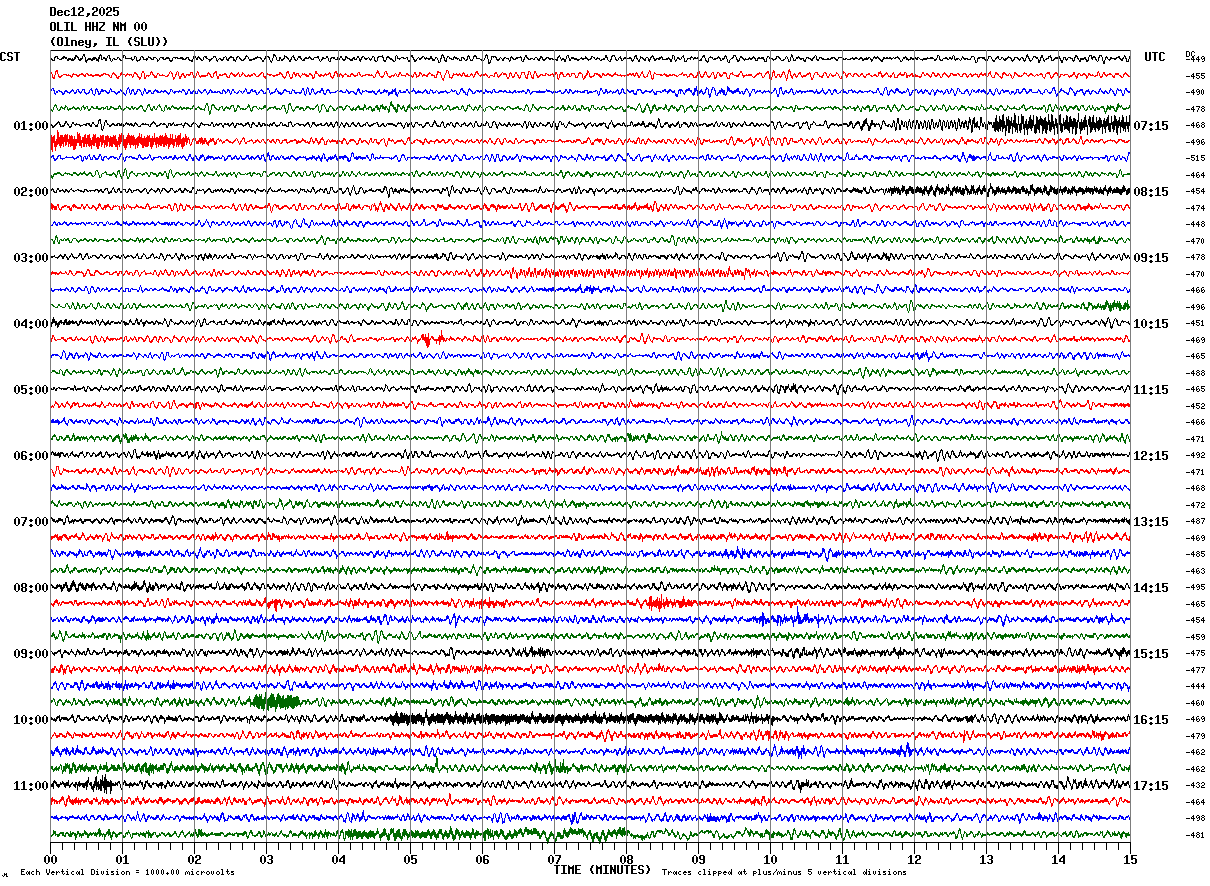
Task: Select the 03:00 CST row label
Action: tap(30, 258)
